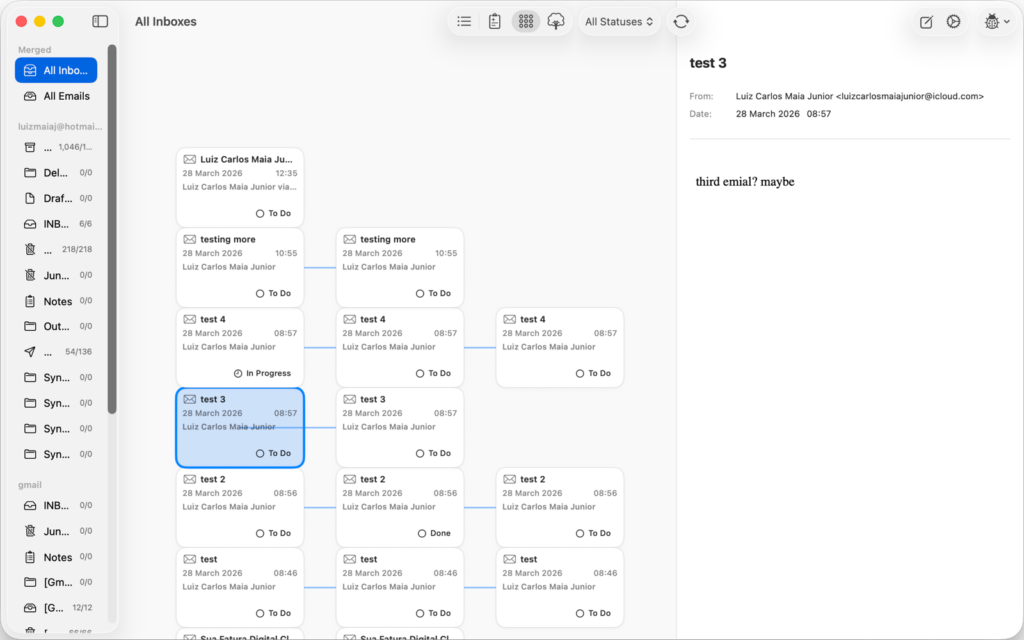The image size is (1024, 640).
Task: Click the 'All Inboxes' window title
Action: [165, 22]
